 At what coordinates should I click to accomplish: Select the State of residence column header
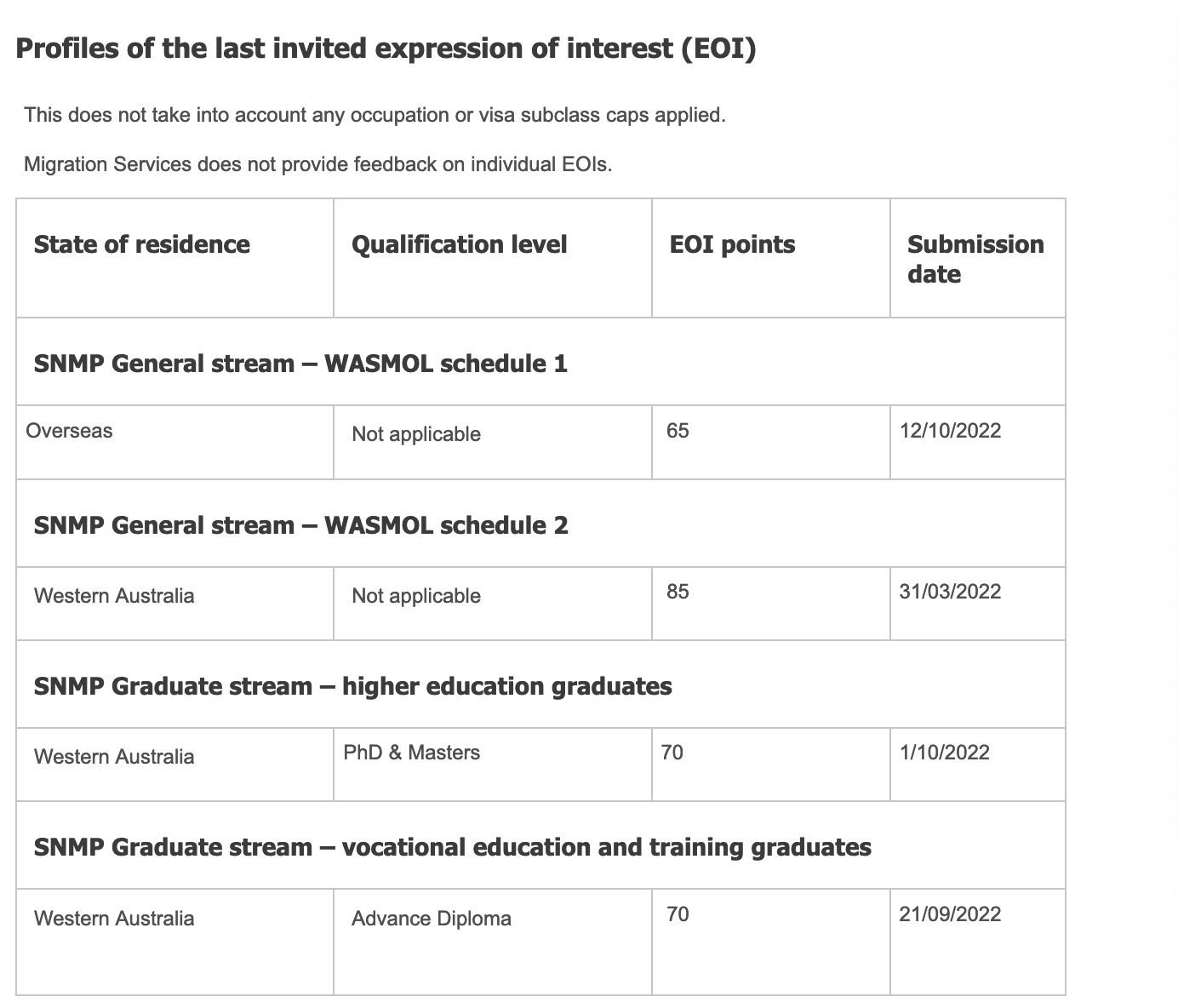(142, 245)
